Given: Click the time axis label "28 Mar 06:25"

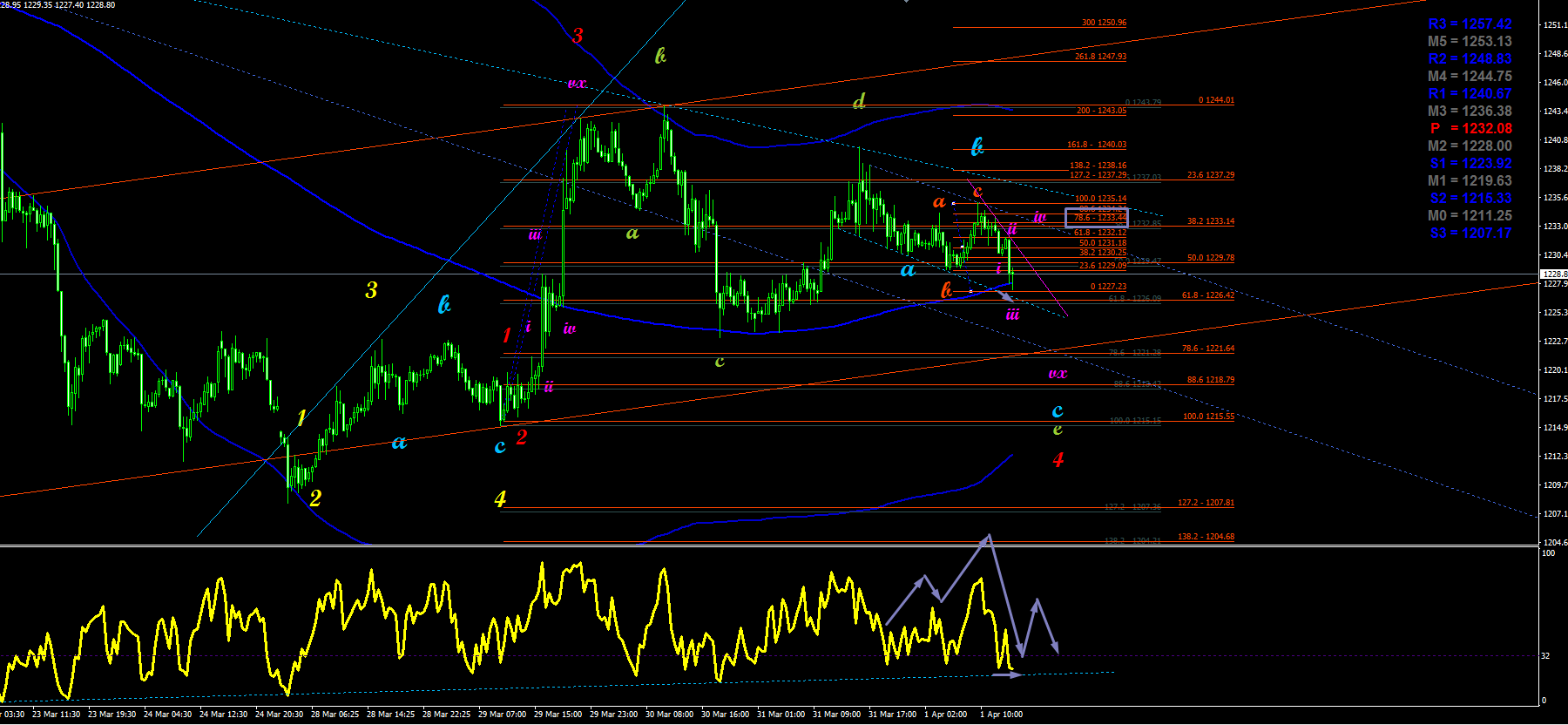Looking at the screenshot, I should (x=335, y=715).
